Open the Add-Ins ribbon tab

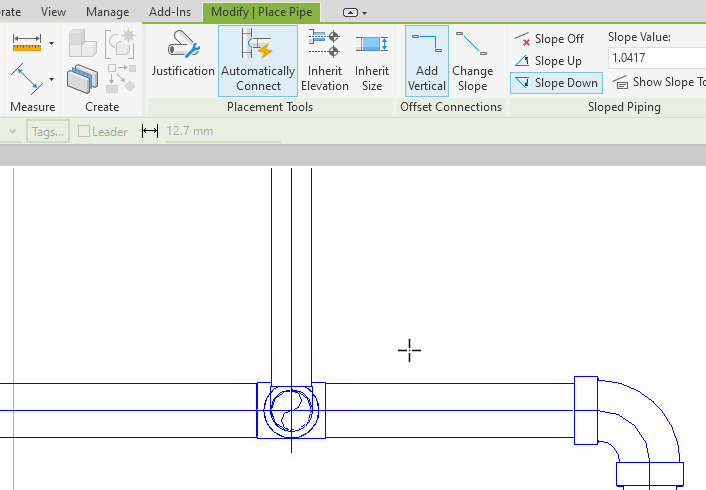(x=170, y=12)
